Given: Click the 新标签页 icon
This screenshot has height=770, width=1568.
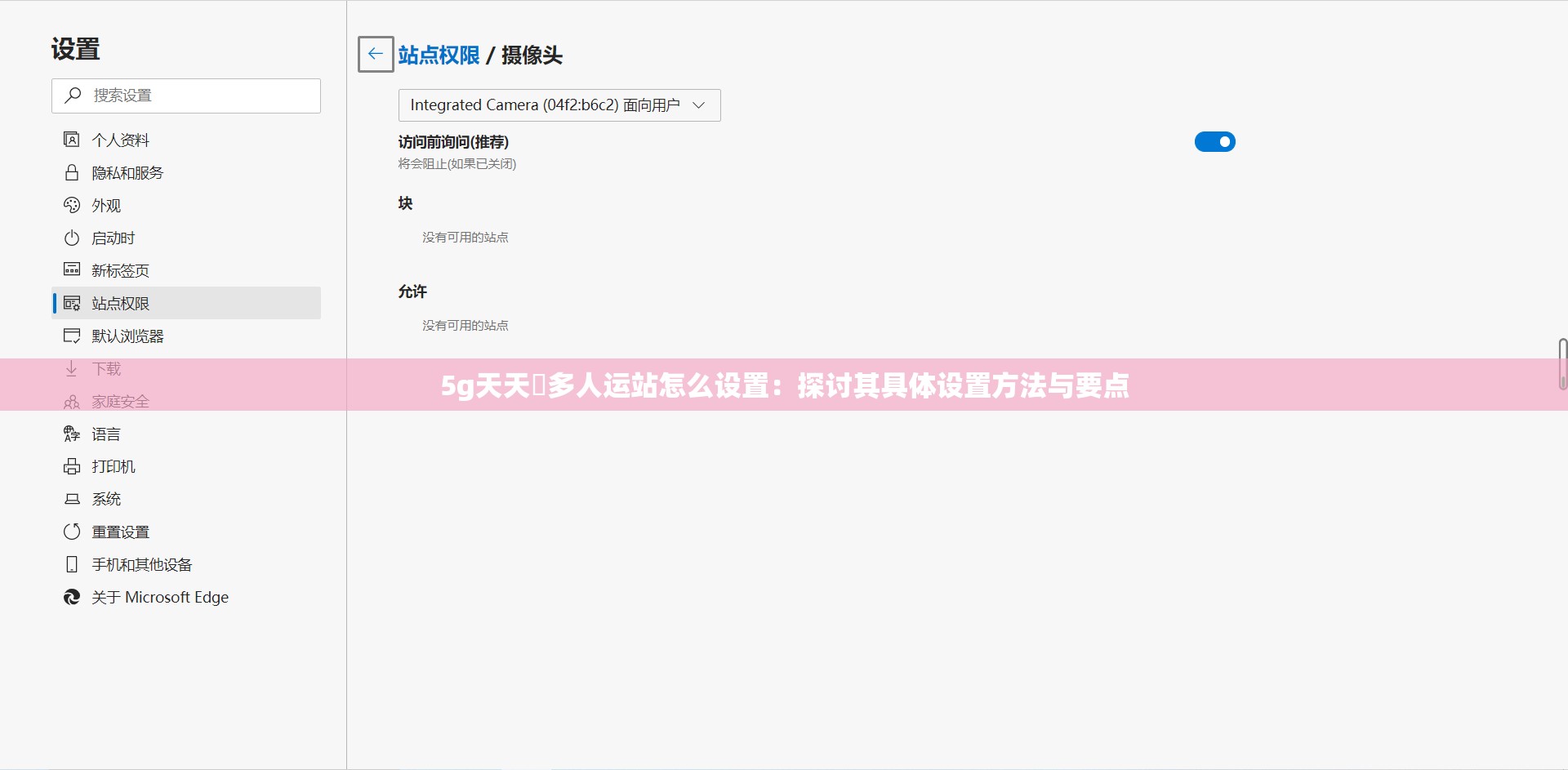Looking at the screenshot, I should coord(72,269).
